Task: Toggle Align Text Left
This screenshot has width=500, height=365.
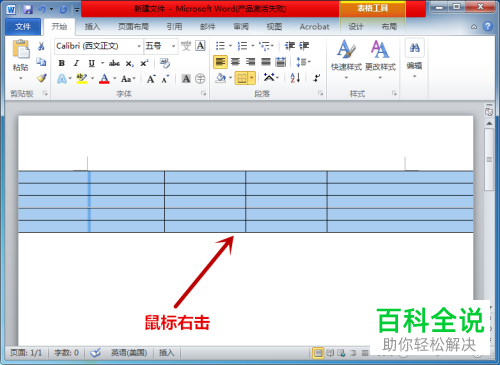Action: [x=220, y=62]
